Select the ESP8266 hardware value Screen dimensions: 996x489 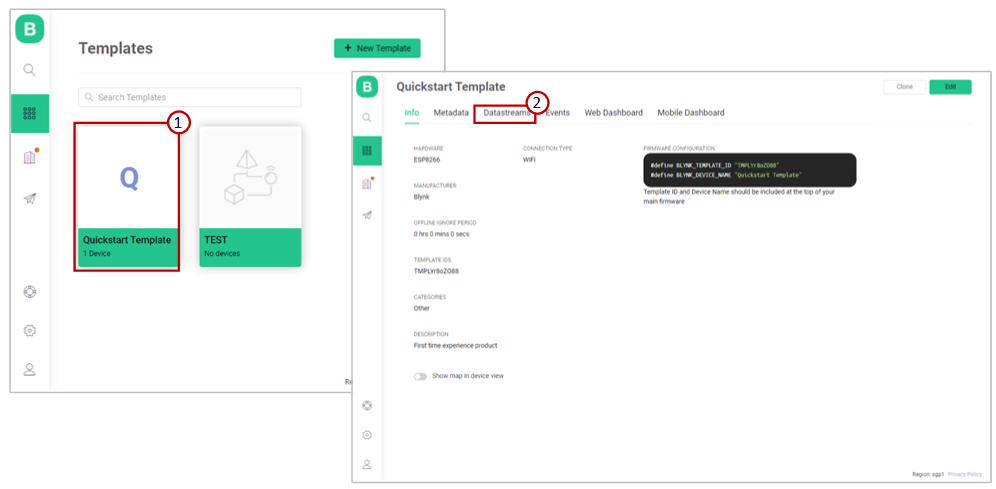click(426, 159)
